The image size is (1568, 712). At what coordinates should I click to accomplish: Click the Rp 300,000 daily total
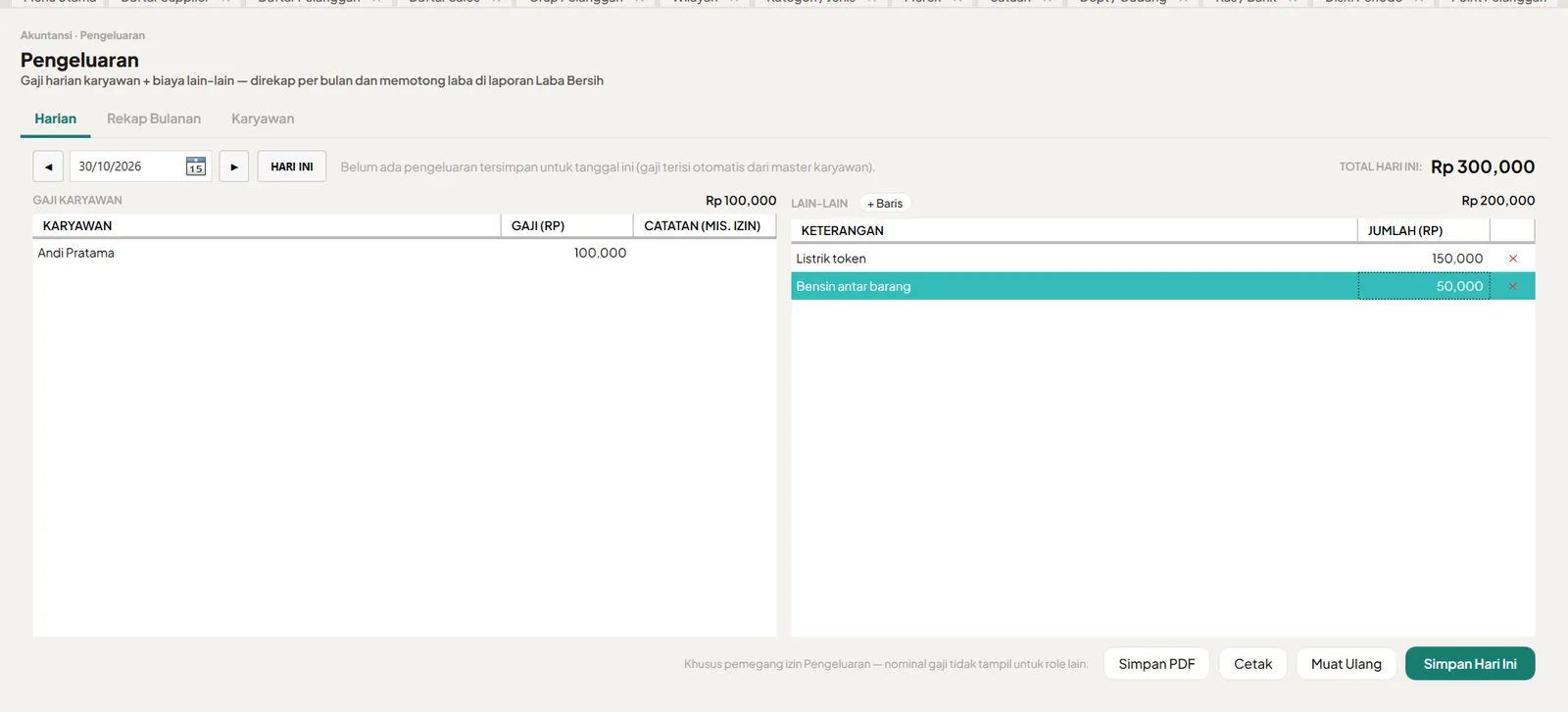click(1483, 166)
